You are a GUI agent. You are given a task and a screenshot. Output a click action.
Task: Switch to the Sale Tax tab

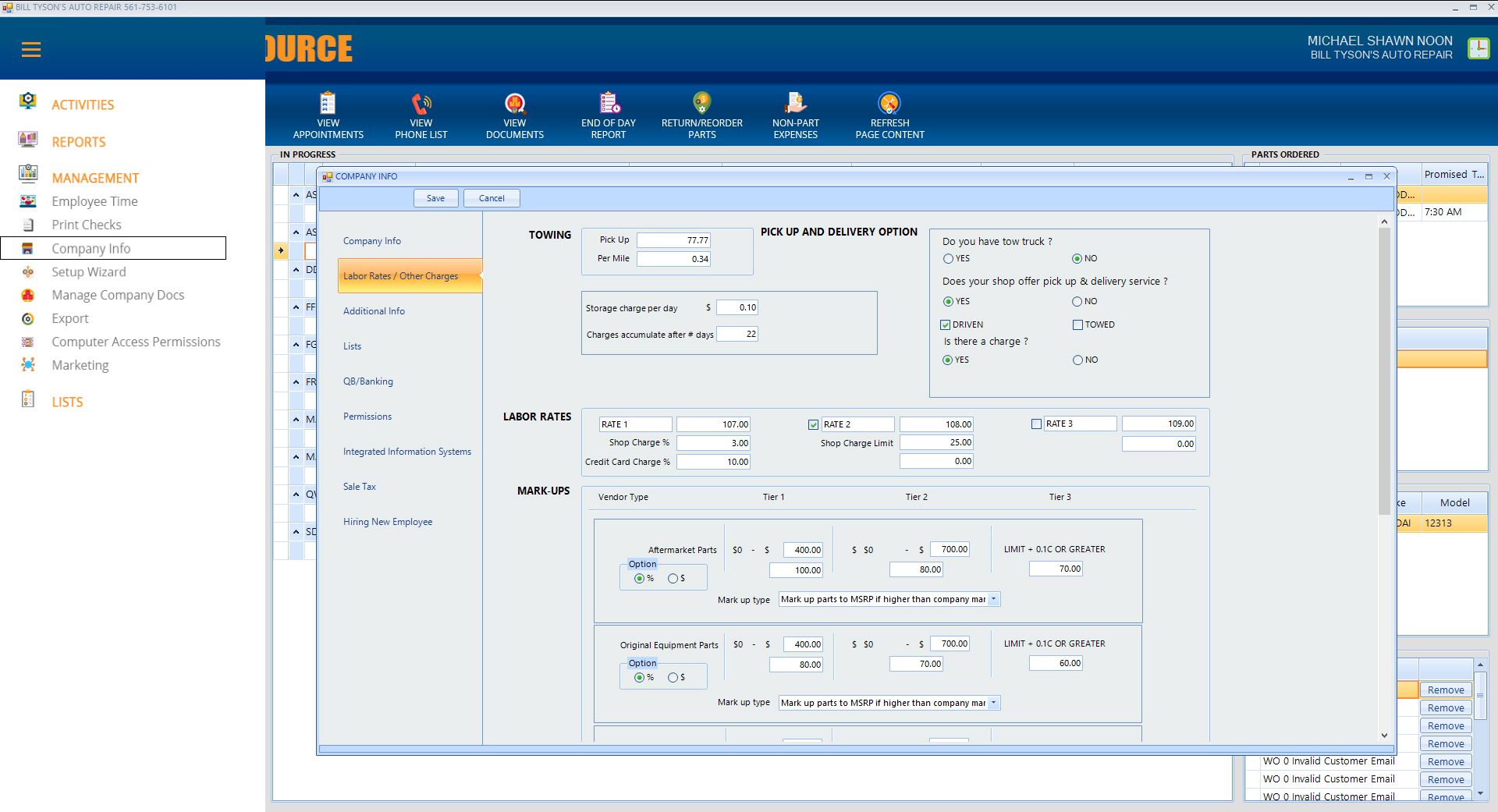359,487
